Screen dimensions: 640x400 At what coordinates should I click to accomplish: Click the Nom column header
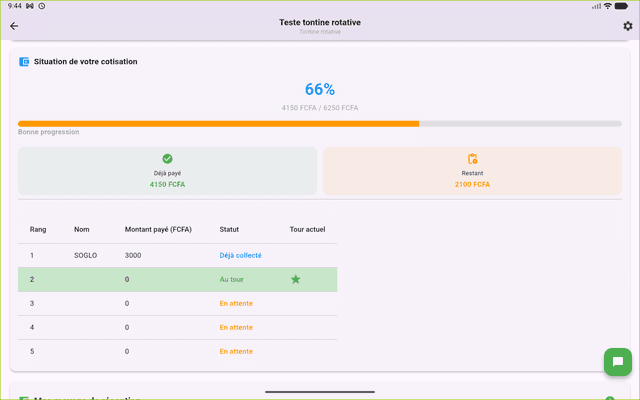pos(82,229)
